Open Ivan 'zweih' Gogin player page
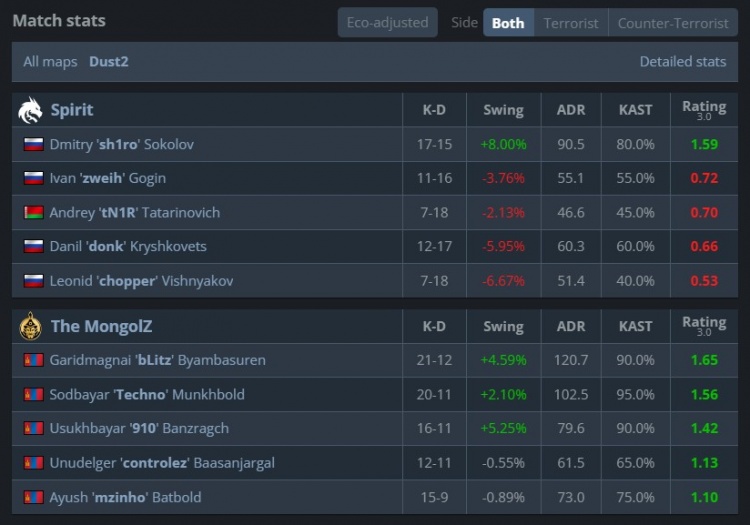750x525 pixels. tap(107, 178)
